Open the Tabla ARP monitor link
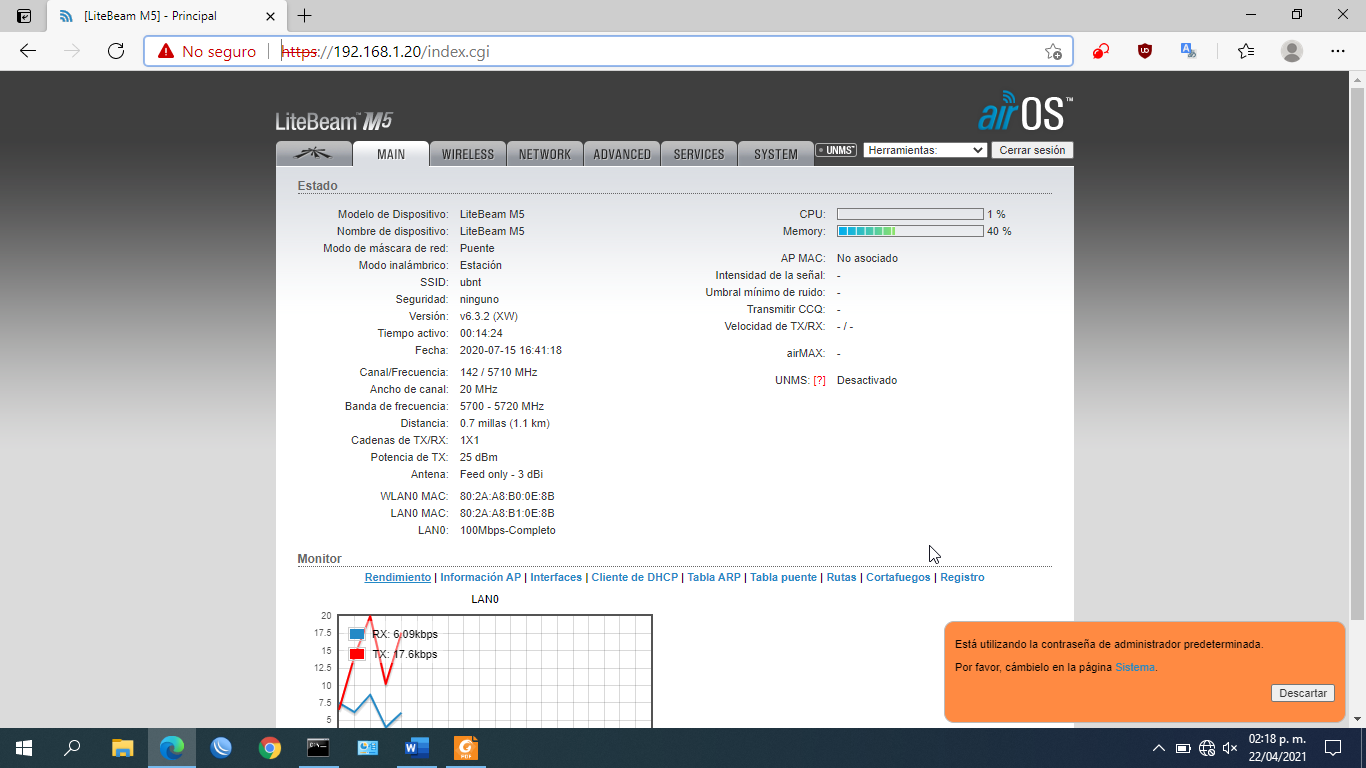 (714, 577)
